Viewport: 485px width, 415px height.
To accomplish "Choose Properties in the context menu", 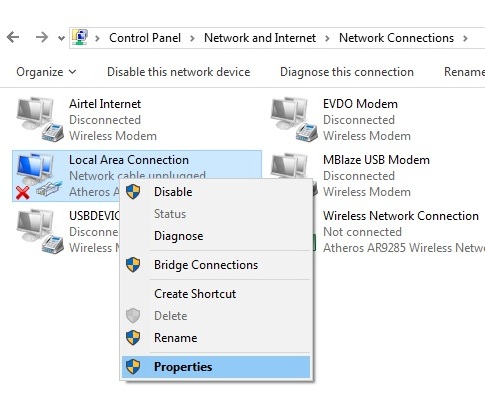I will point(216,367).
